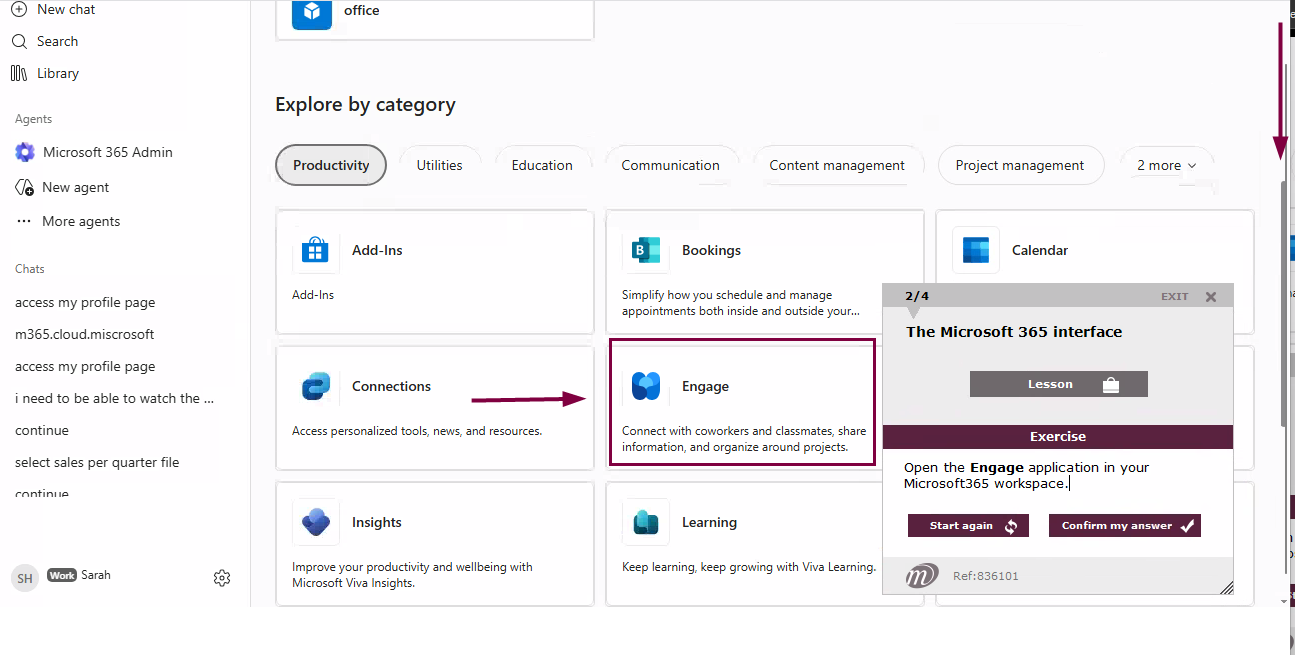Image resolution: width=1295 pixels, height=655 pixels.
Task: Select the Content management category tab
Action: click(x=837, y=166)
